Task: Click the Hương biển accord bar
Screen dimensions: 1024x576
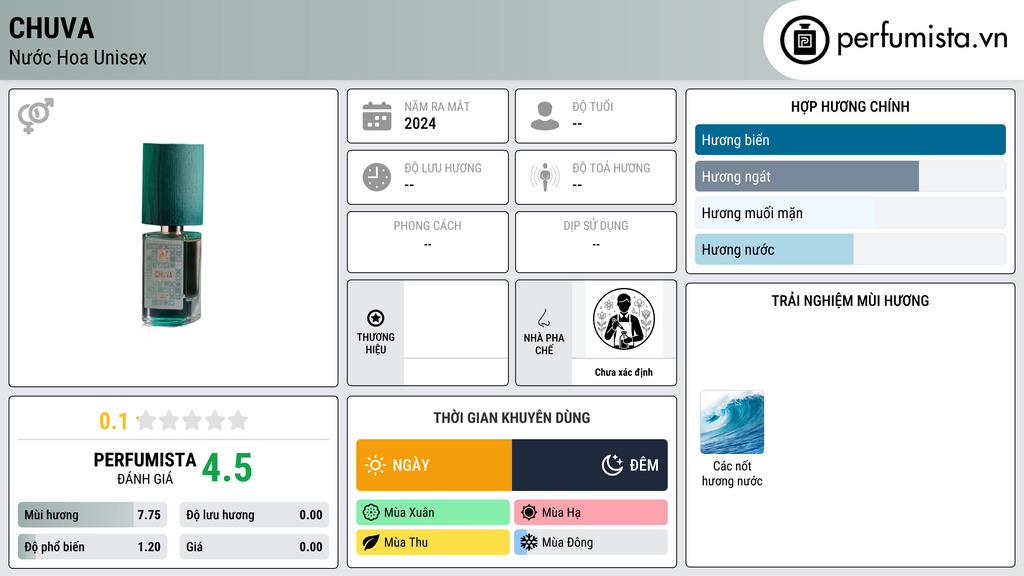Action: click(x=850, y=140)
